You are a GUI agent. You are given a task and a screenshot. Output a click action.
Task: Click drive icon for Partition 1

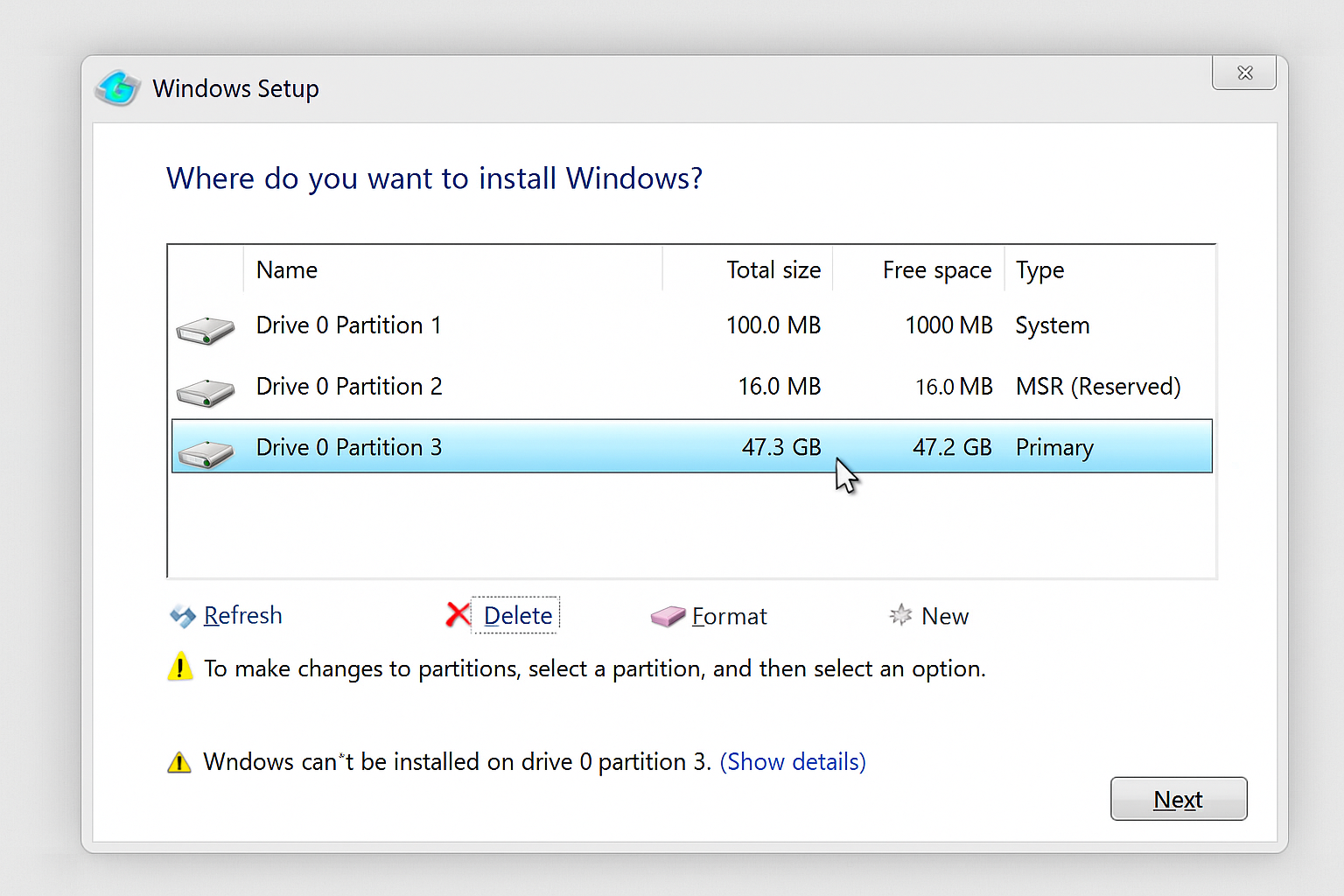(205, 331)
